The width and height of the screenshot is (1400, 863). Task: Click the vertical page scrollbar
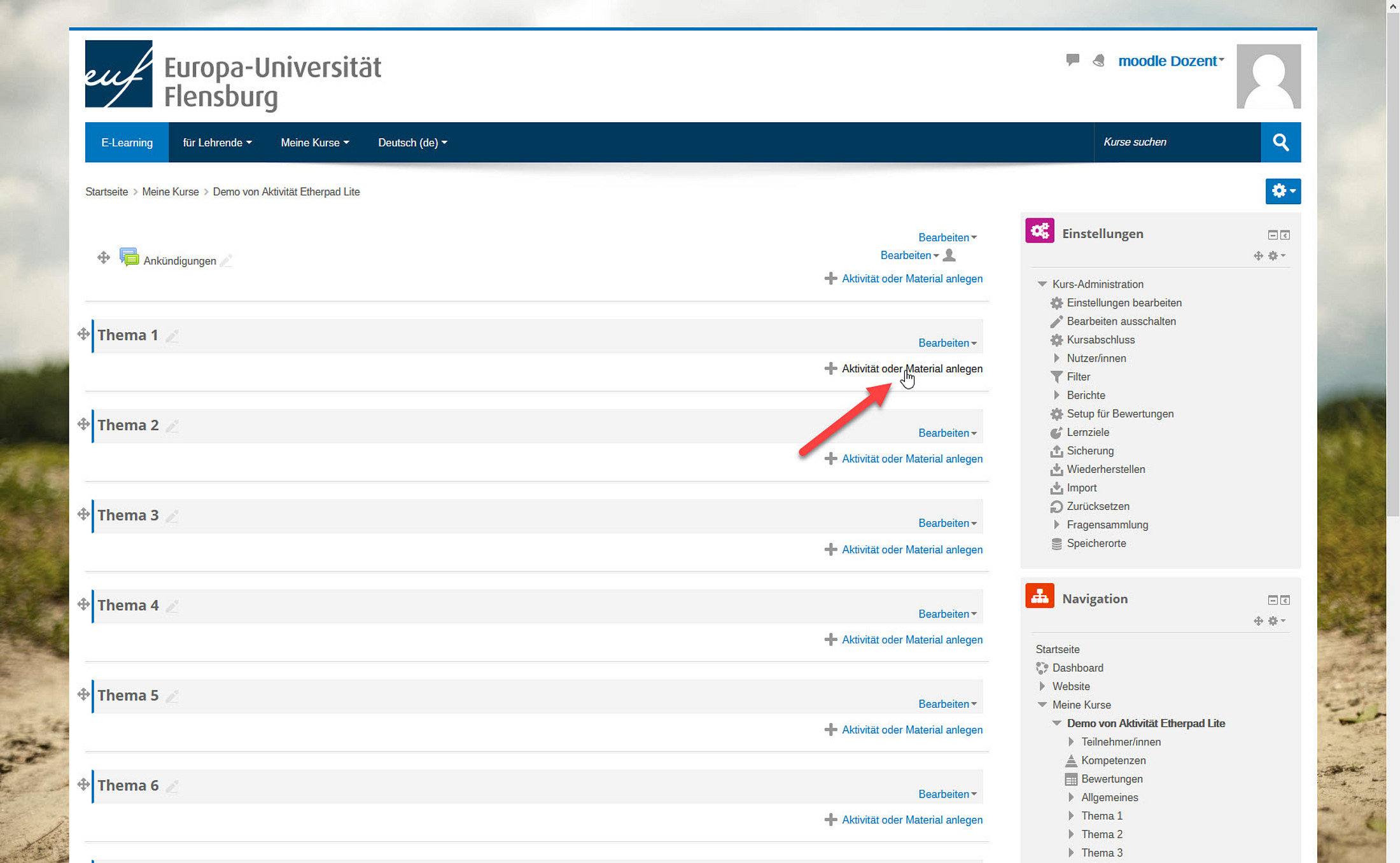click(1392, 255)
